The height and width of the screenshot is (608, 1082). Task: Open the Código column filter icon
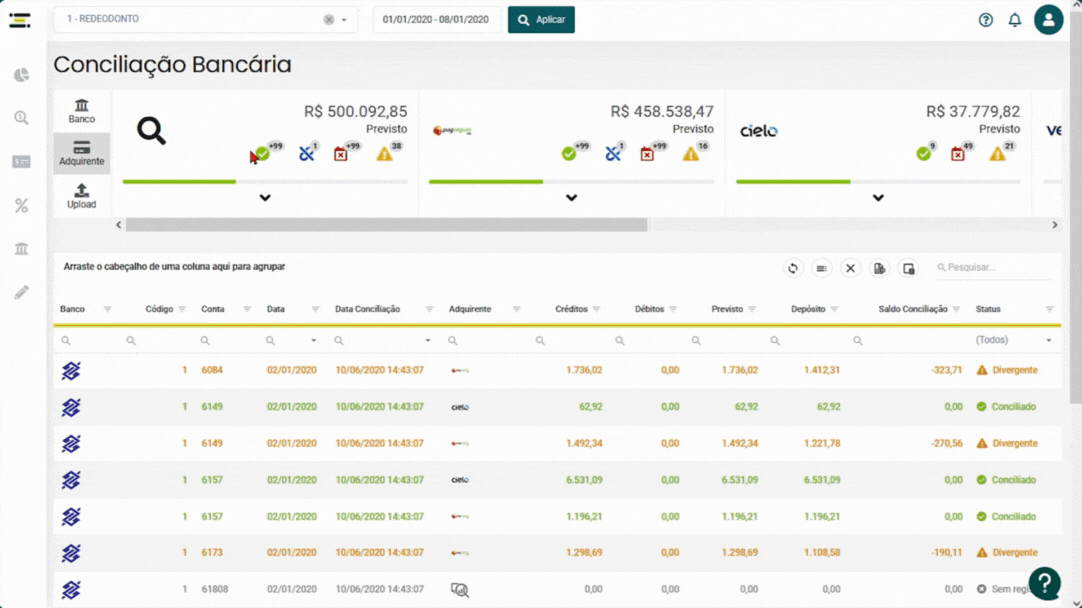(182, 309)
